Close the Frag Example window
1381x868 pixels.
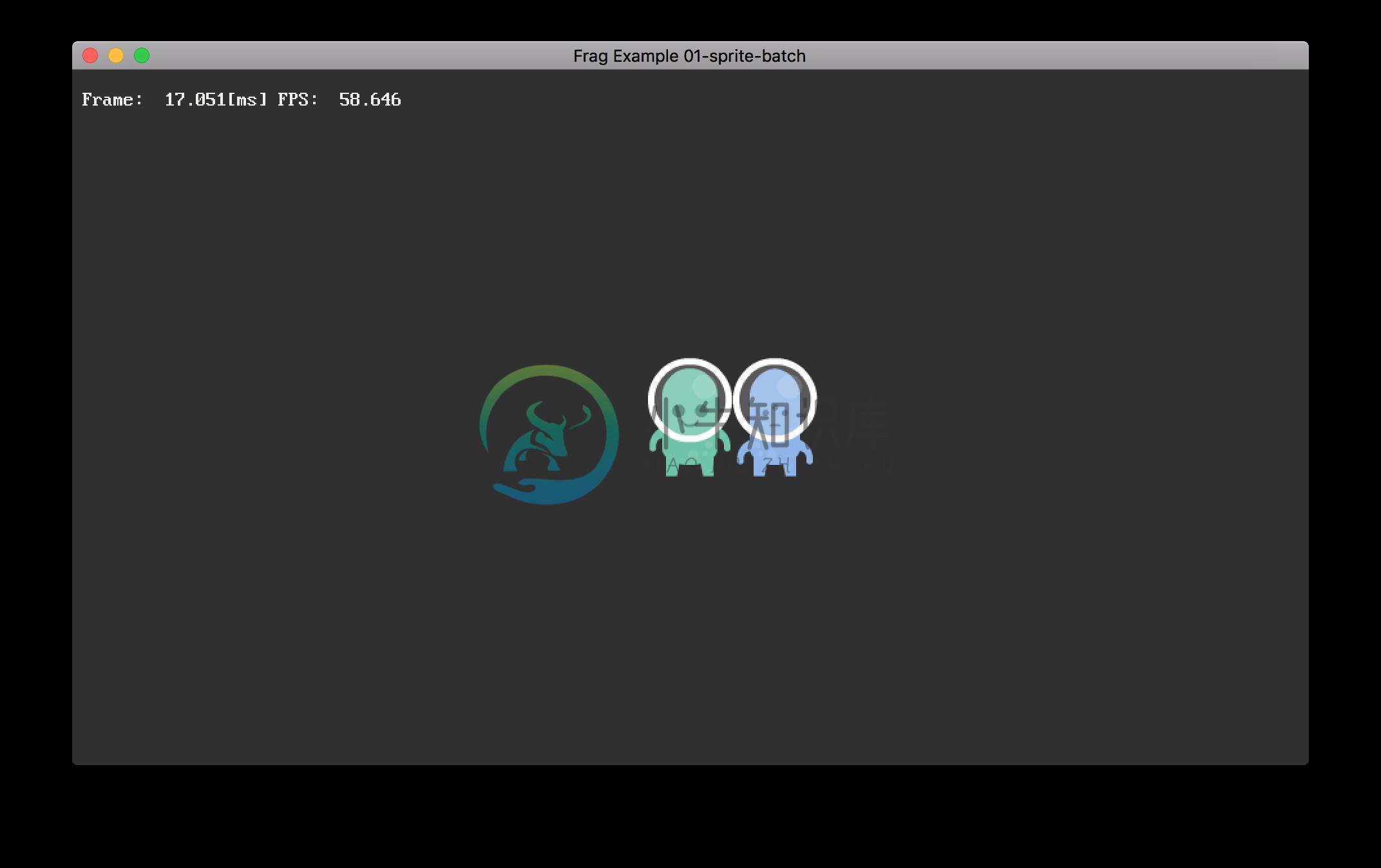[x=90, y=56]
